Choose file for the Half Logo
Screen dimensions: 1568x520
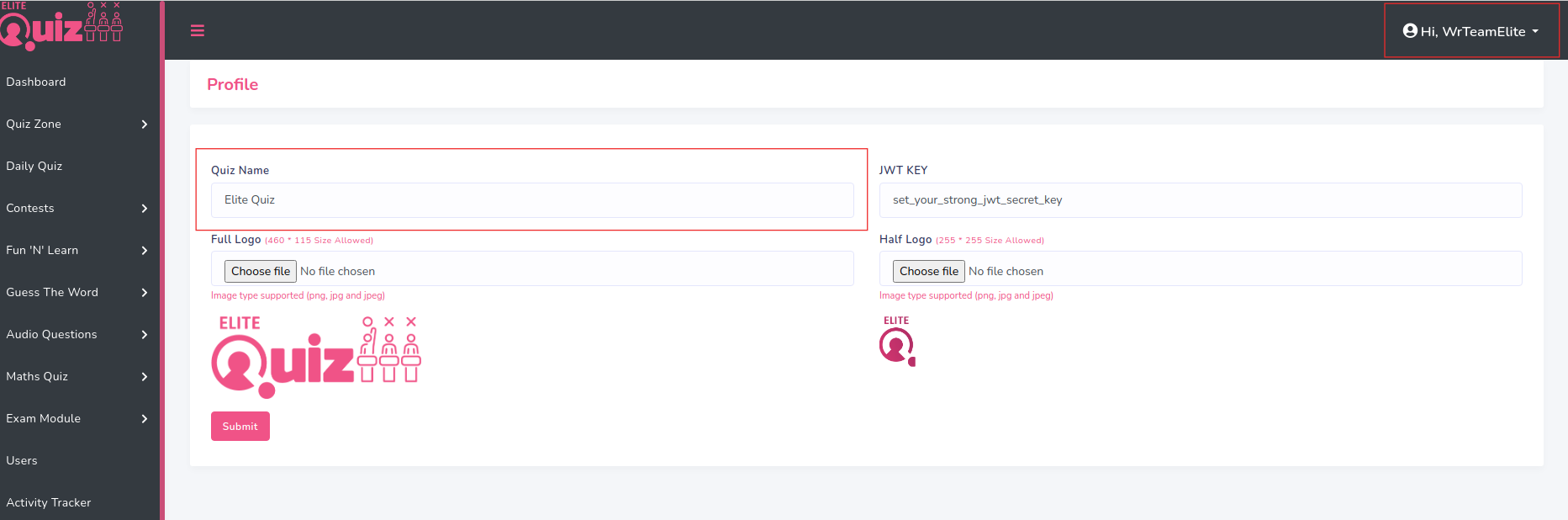(928, 271)
